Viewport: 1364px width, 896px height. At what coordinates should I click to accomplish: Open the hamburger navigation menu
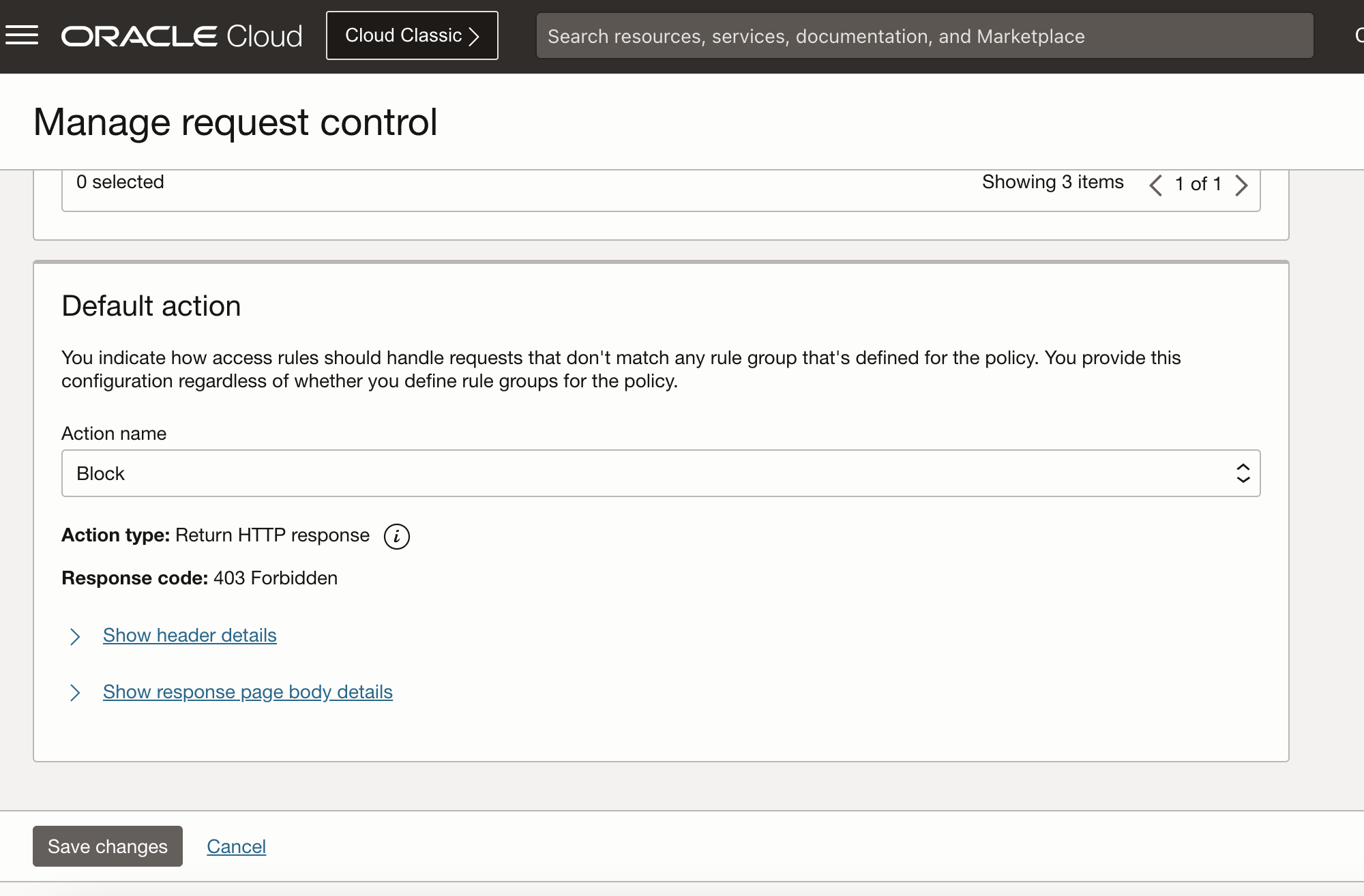(22, 35)
